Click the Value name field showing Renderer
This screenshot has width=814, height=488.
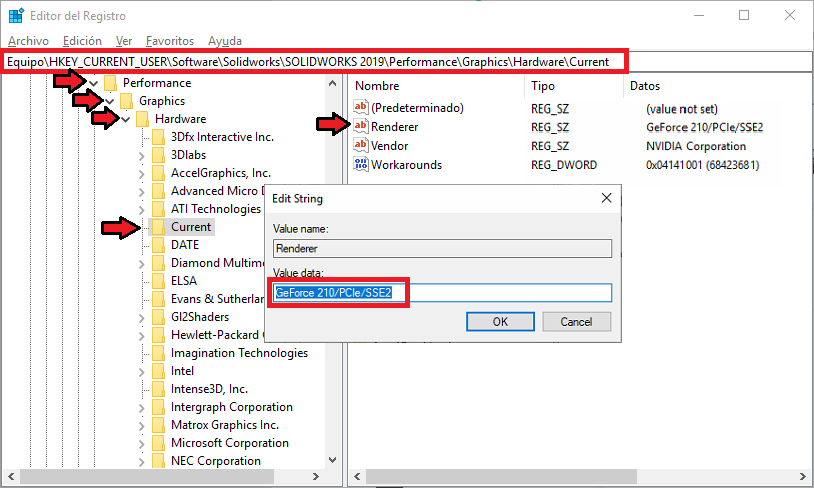(x=442, y=249)
